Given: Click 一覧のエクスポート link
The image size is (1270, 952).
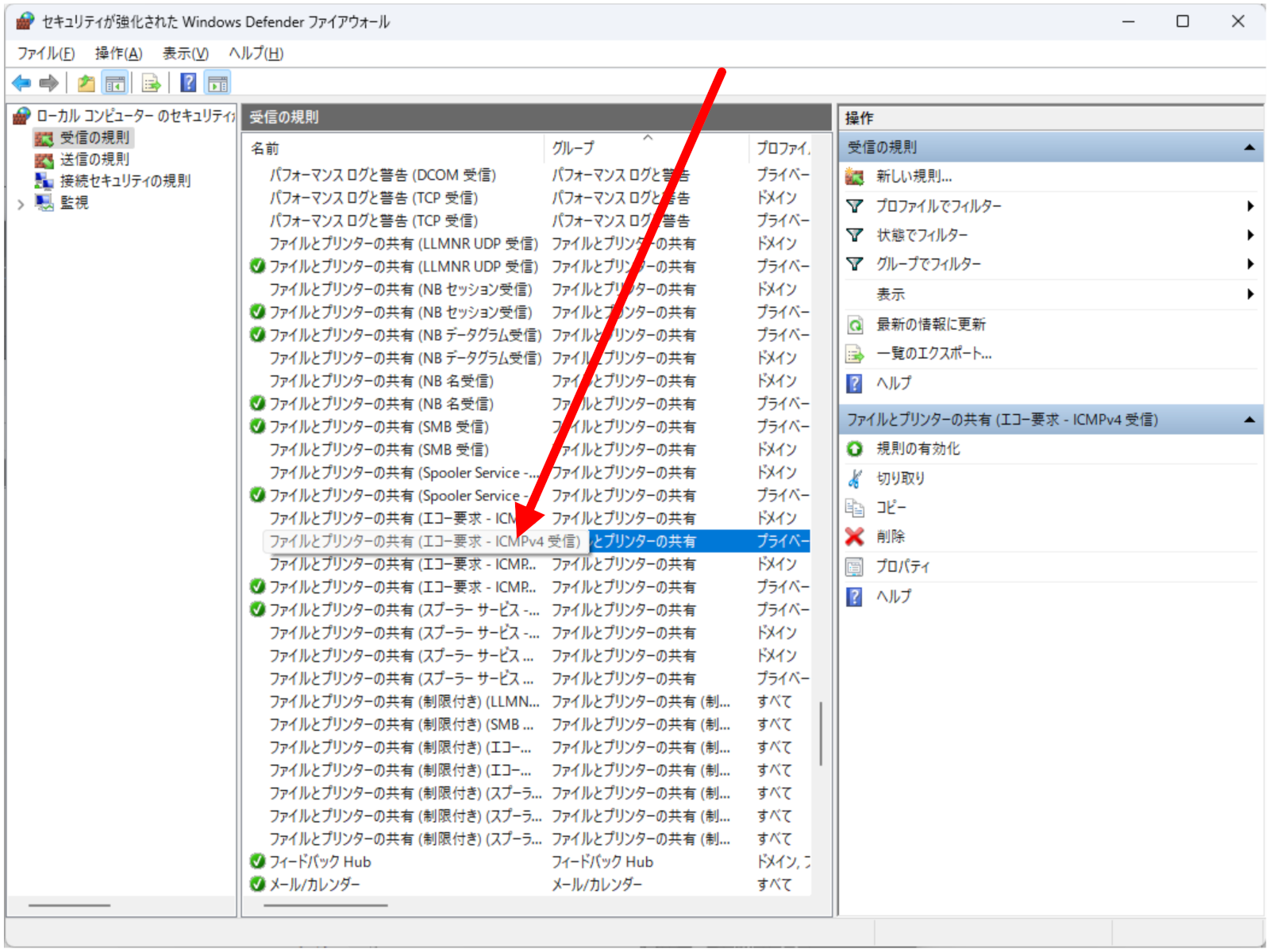Looking at the screenshot, I should pyautogui.click(x=933, y=354).
